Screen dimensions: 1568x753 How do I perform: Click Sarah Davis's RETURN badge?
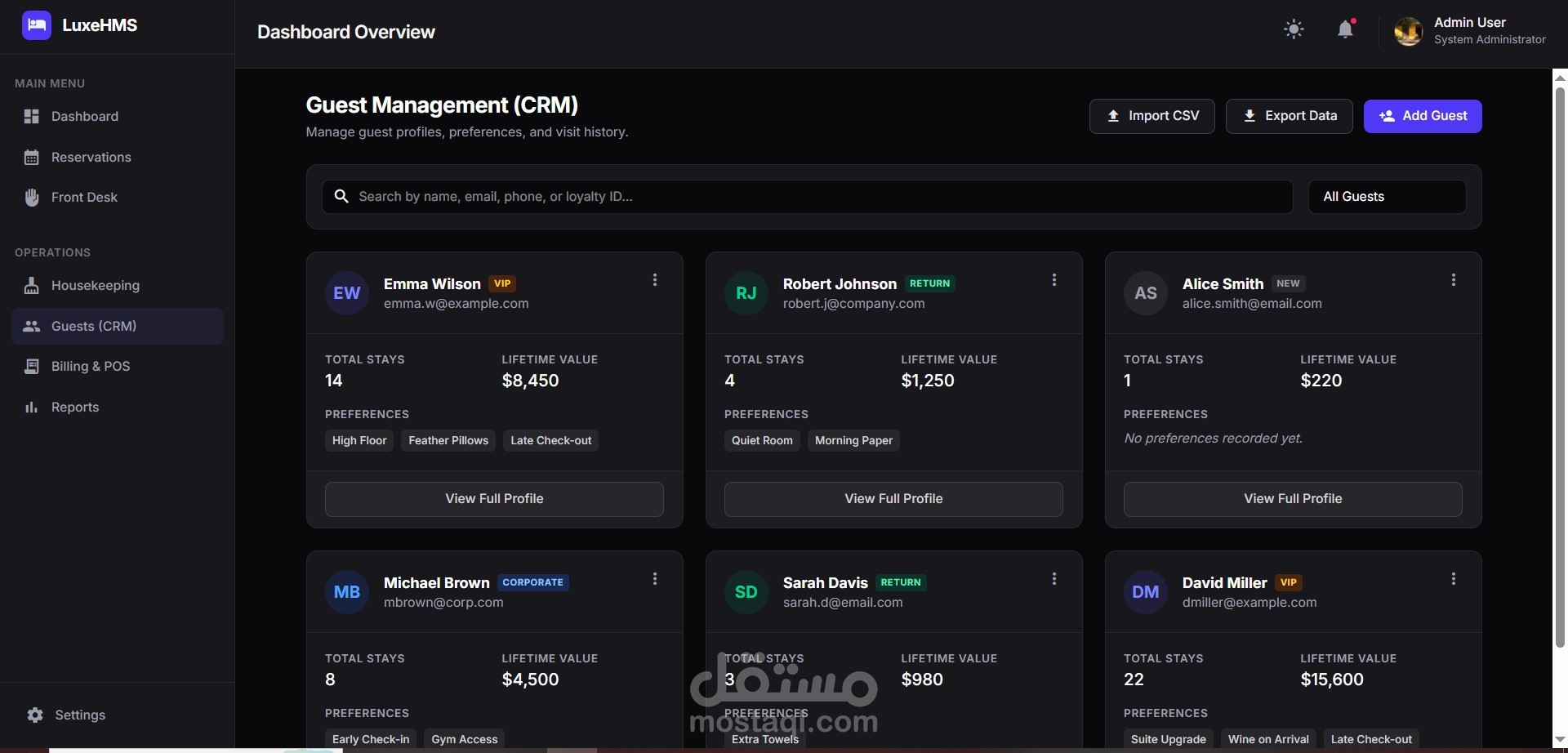[901, 582]
